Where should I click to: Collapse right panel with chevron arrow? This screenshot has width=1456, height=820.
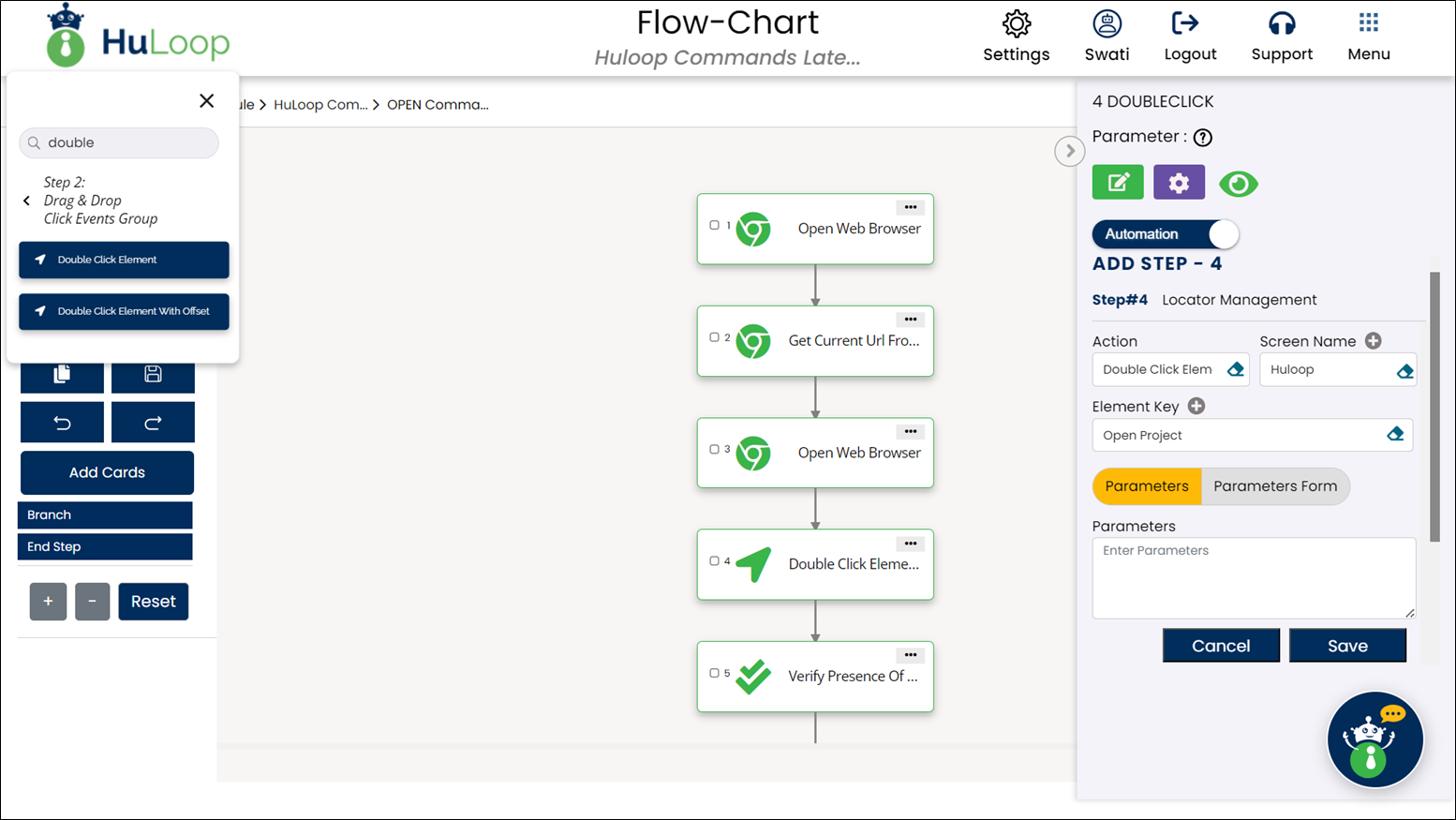(x=1069, y=151)
